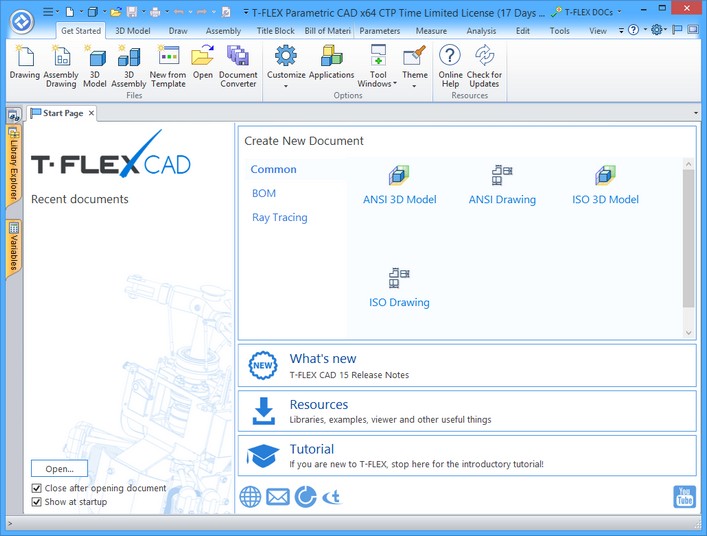Click the full screen icon in ribbon bar
The width and height of the screenshot is (707, 536).
(x=693, y=30)
